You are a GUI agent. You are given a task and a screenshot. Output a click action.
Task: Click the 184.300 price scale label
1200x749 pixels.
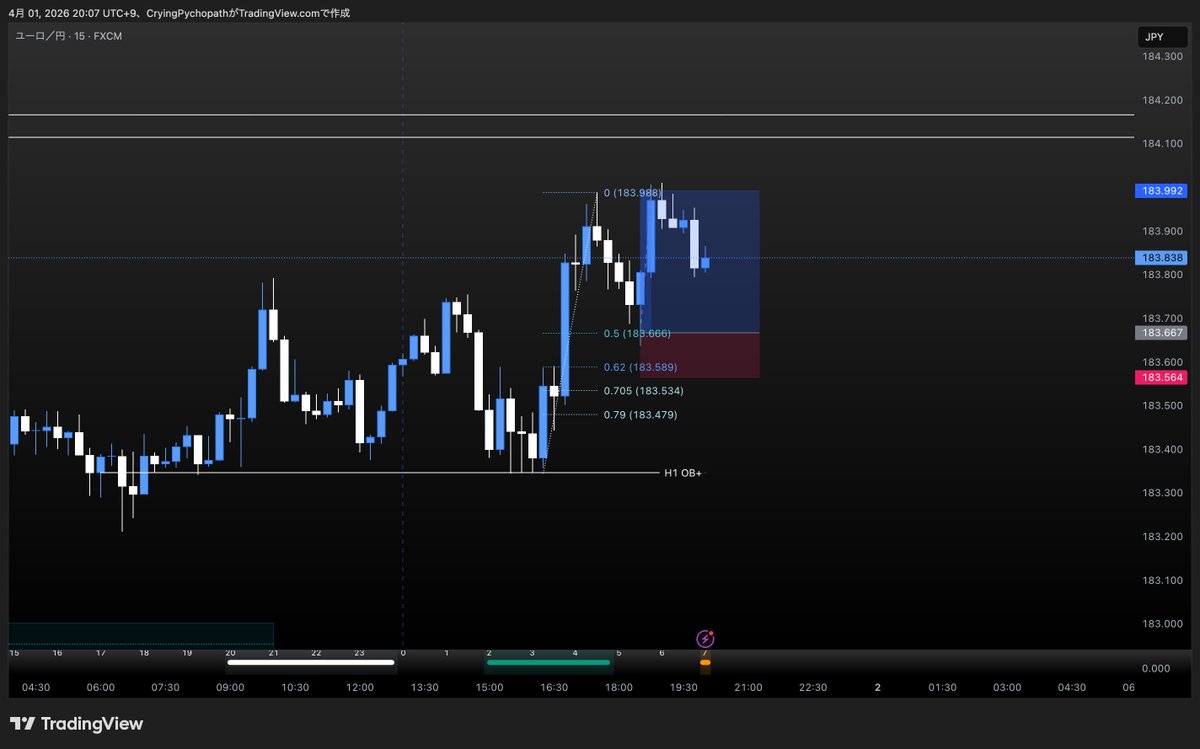[1162, 56]
